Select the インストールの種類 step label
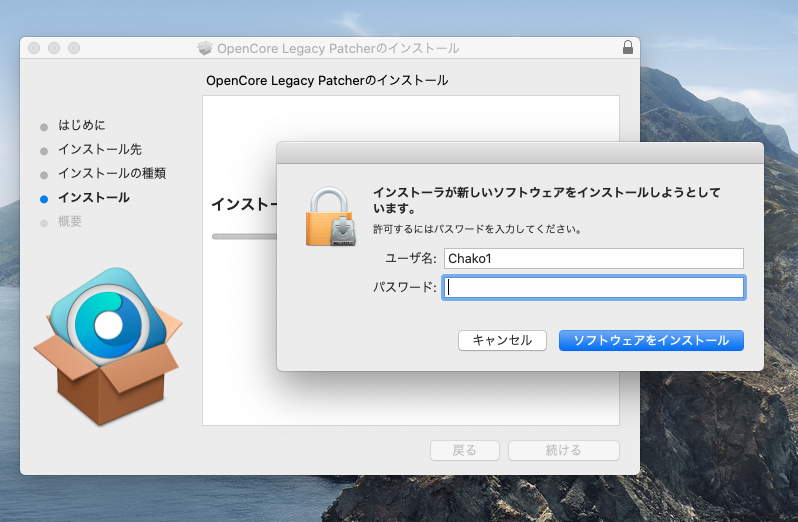 (111, 174)
